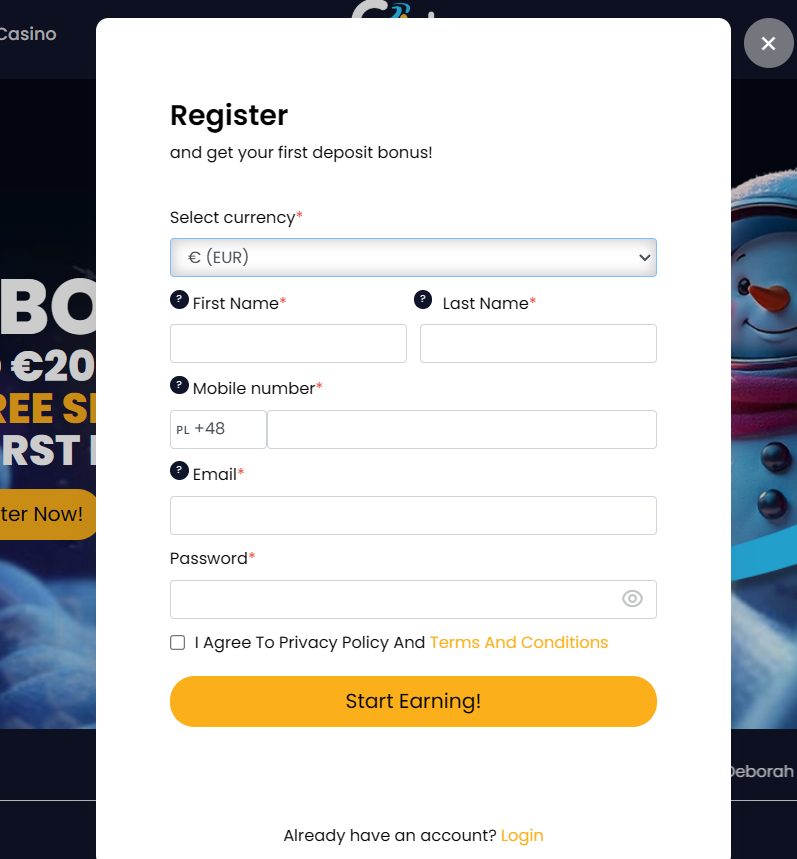Click the Start Earning! button

click(413, 701)
